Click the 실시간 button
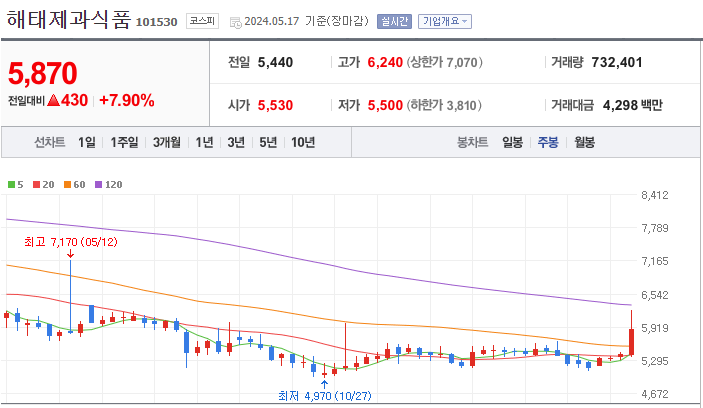703x408 pixels. [x=395, y=21]
